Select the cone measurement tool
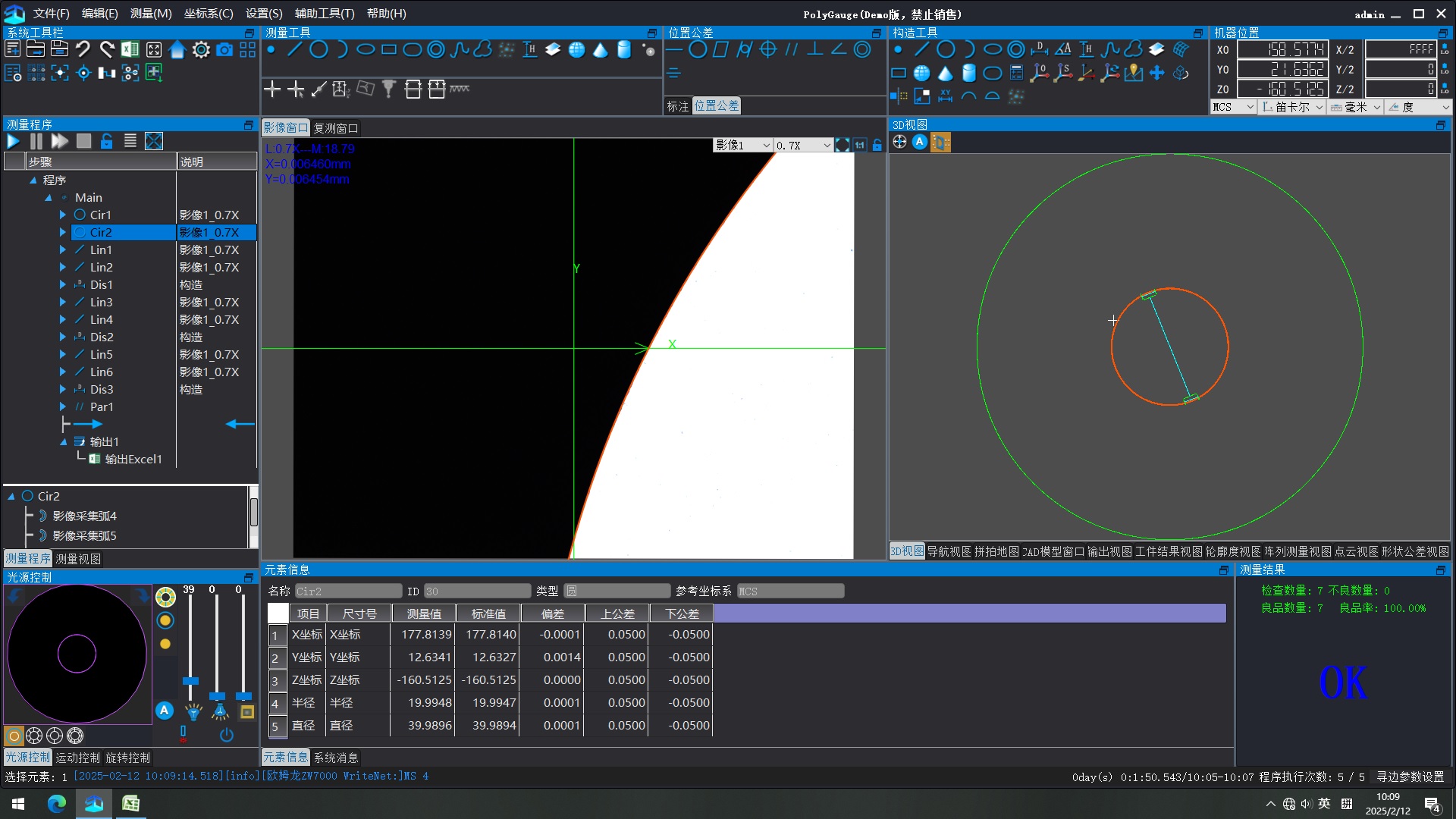This screenshot has height=819, width=1456. [x=601, y=50]
